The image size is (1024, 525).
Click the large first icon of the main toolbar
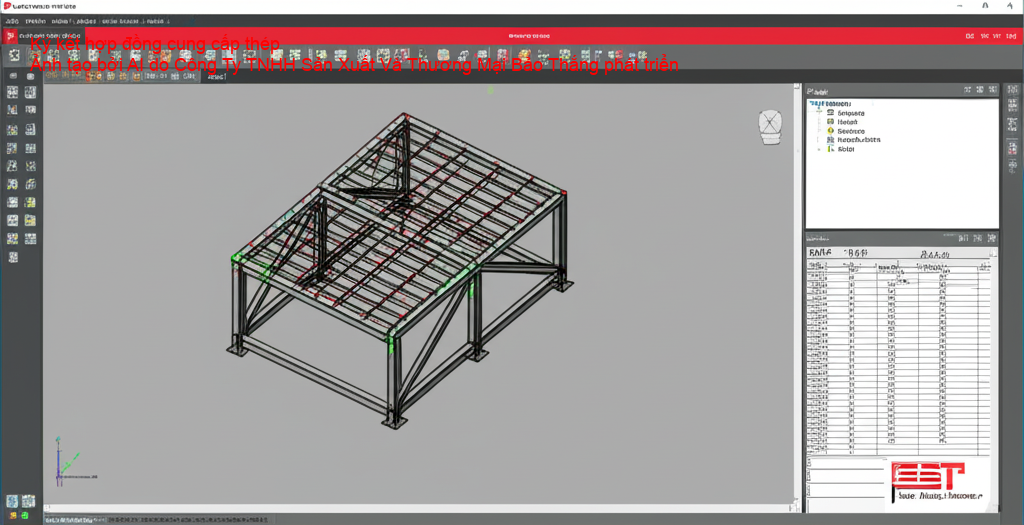tap(14, 56)
